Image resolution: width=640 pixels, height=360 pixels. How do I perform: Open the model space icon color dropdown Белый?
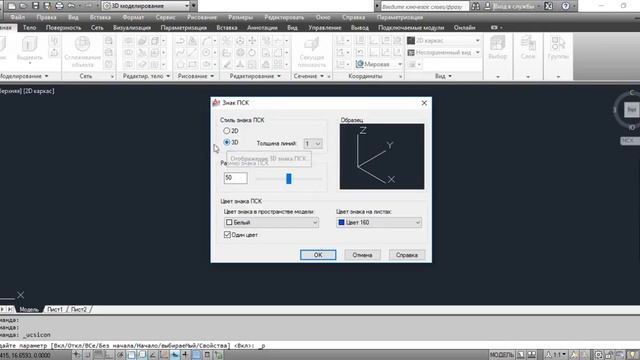(271, 222)
